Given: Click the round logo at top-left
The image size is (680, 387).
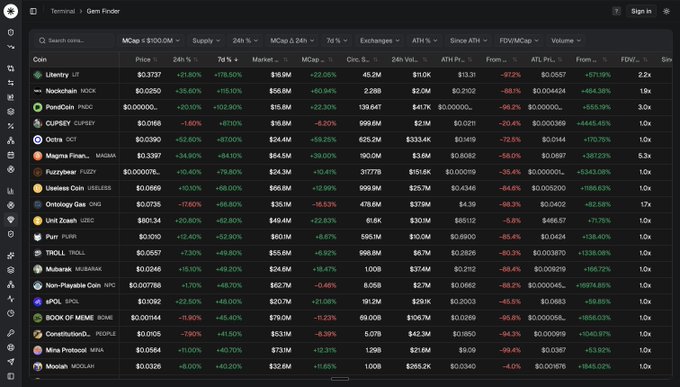Looking at the screenshot, I should coord(10,11).
